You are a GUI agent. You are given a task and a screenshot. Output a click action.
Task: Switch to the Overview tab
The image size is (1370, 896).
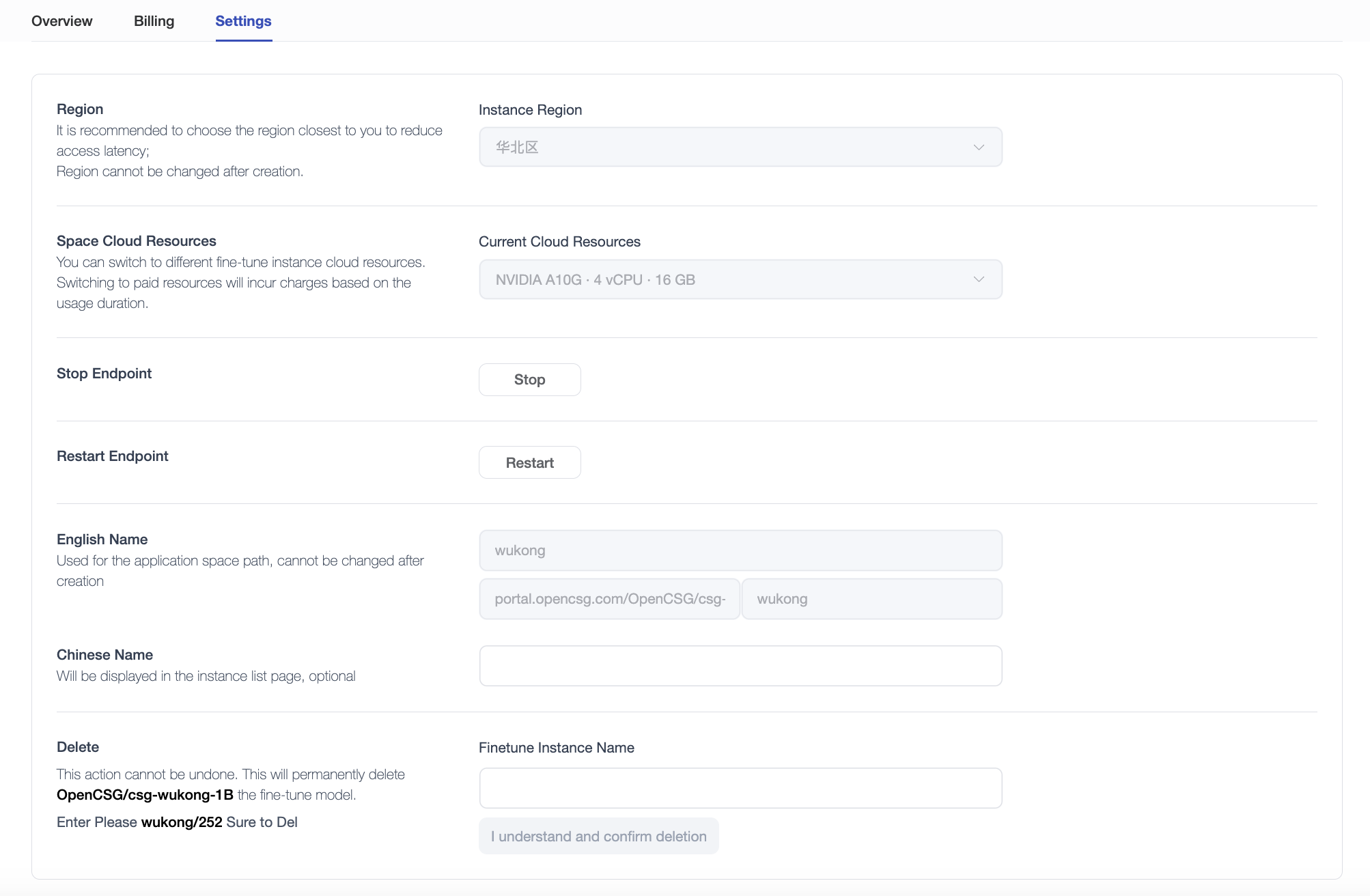(x=61, y=21)
